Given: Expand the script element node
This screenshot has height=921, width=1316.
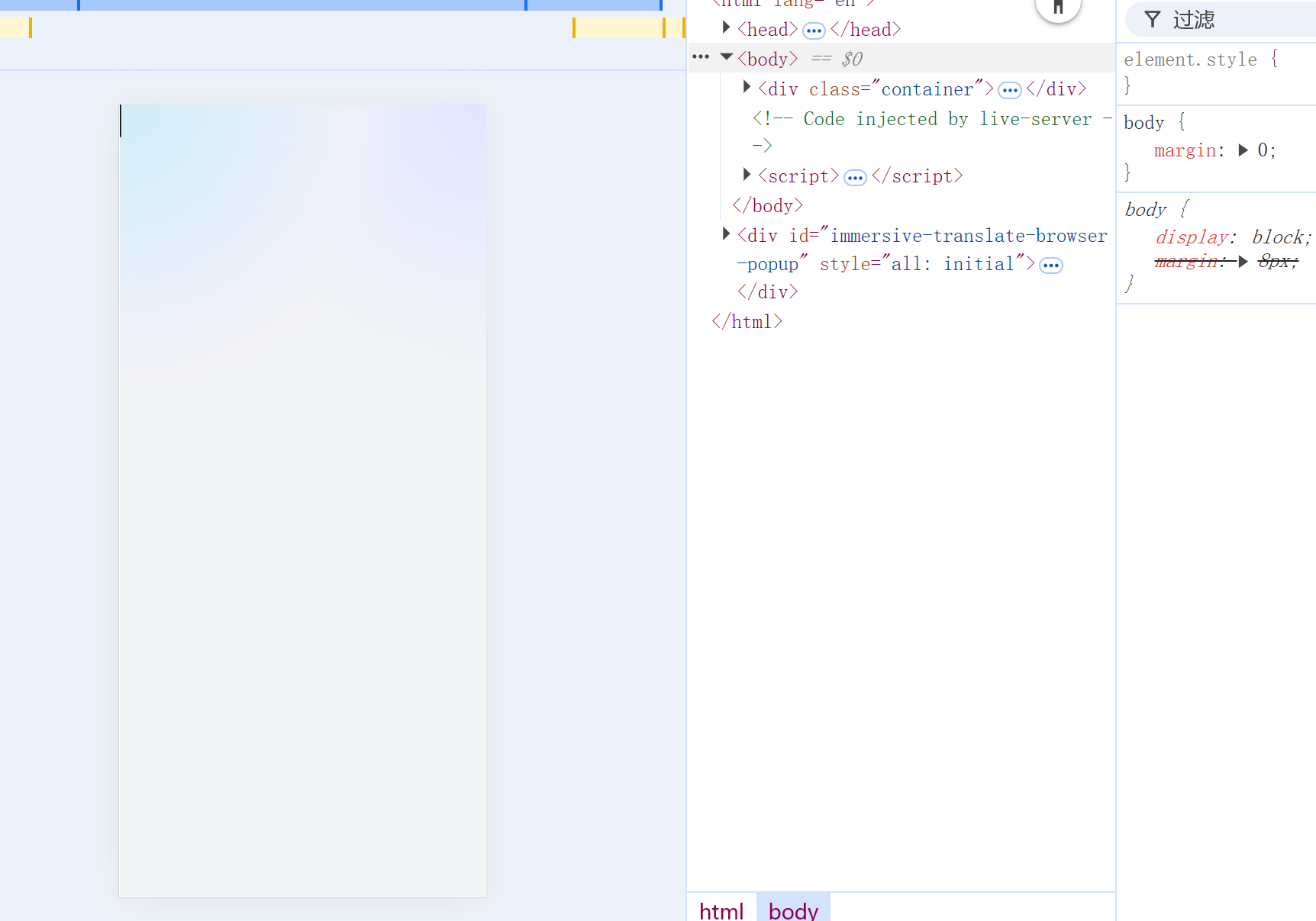Looking at the screenshot, I should tap(747, 175).
